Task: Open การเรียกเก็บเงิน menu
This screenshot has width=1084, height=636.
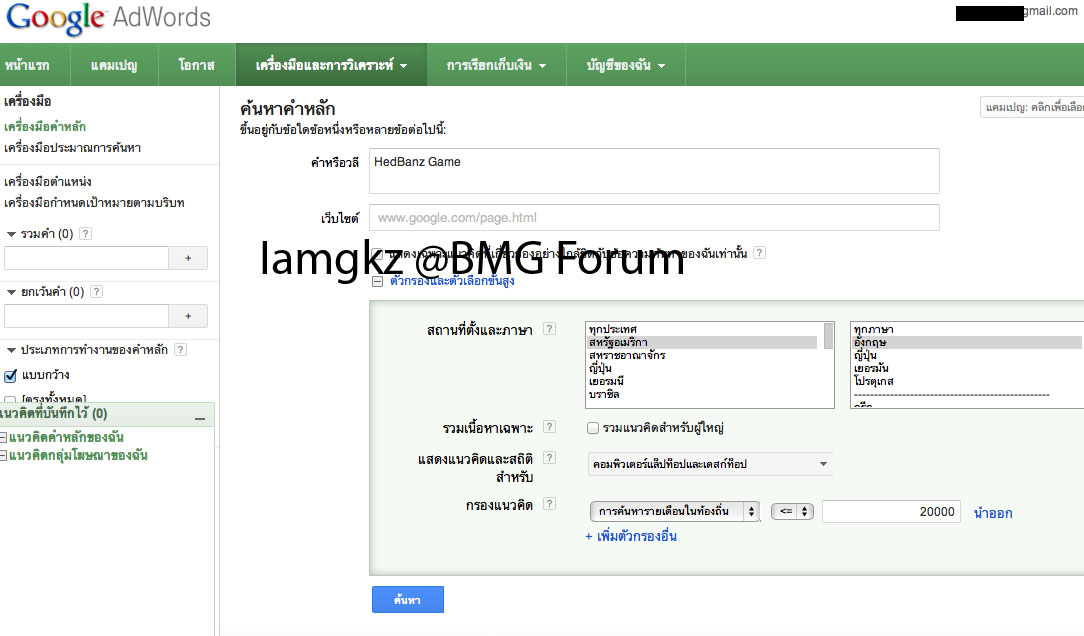Action: (x=496, y=65)
